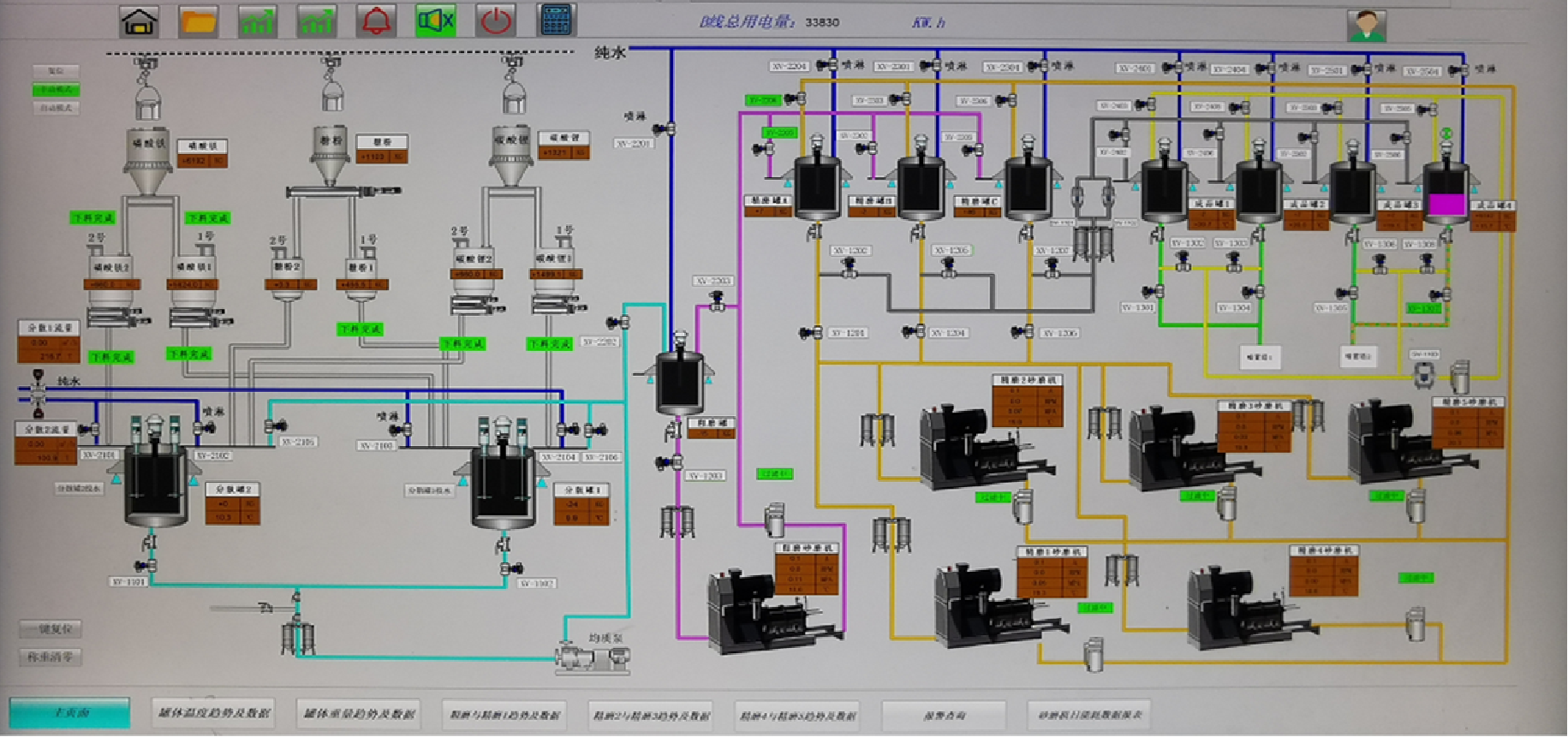This screenshot has width=1568, height=737.
Task: Open the 罐体温度趋势及数据 tab
Action: coord(214,713)
